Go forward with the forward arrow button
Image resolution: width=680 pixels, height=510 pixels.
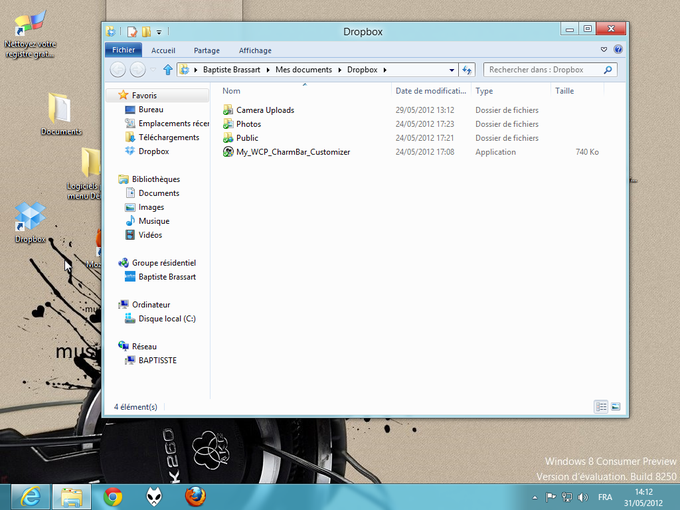[137, 69]
